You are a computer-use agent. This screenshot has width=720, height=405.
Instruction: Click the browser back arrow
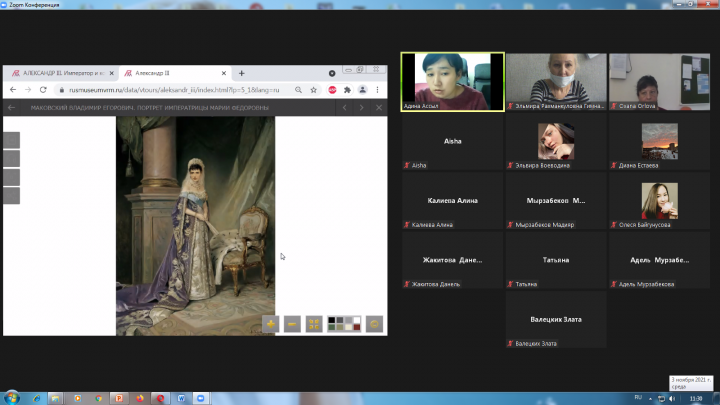[x=13, y=90]
